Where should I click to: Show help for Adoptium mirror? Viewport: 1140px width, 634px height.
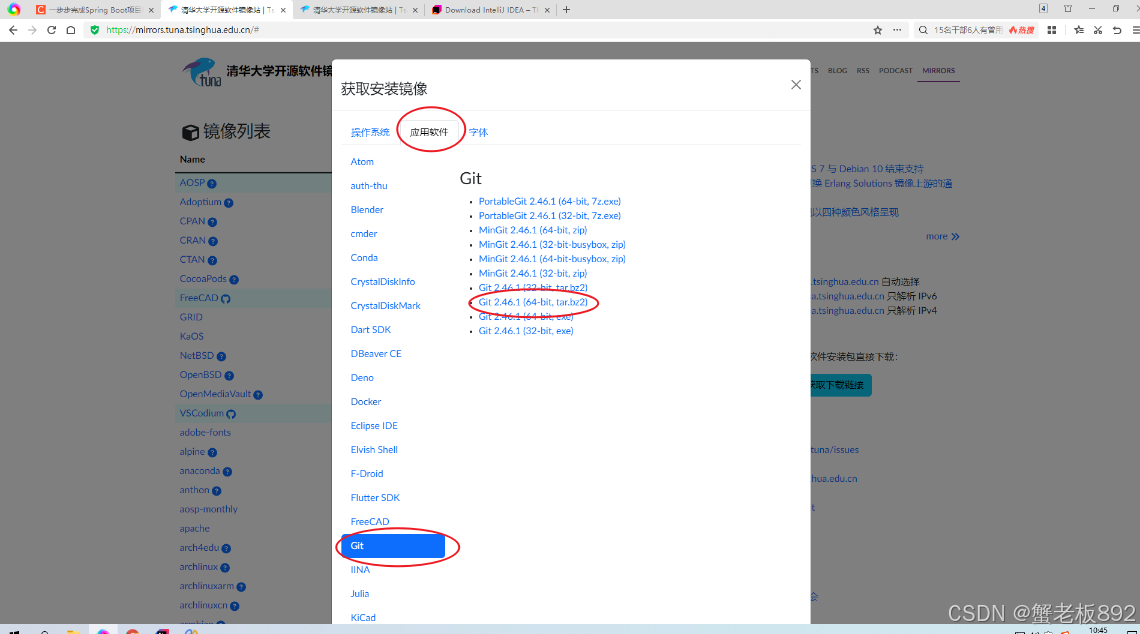point(229,203)
